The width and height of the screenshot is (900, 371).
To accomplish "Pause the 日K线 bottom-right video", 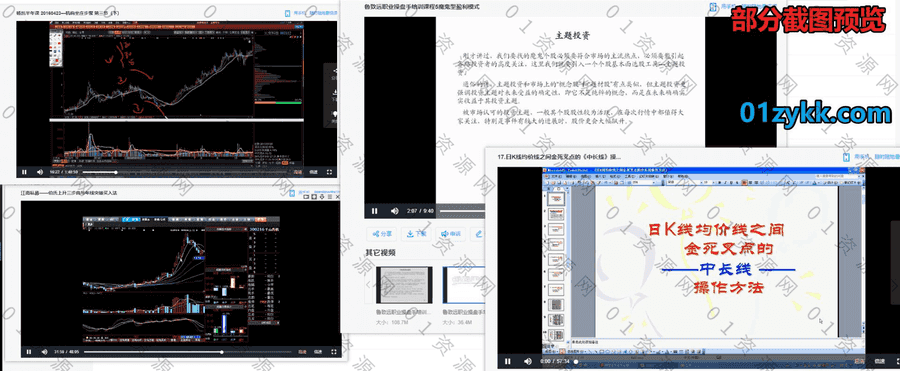I will click(x=507, y=361).
